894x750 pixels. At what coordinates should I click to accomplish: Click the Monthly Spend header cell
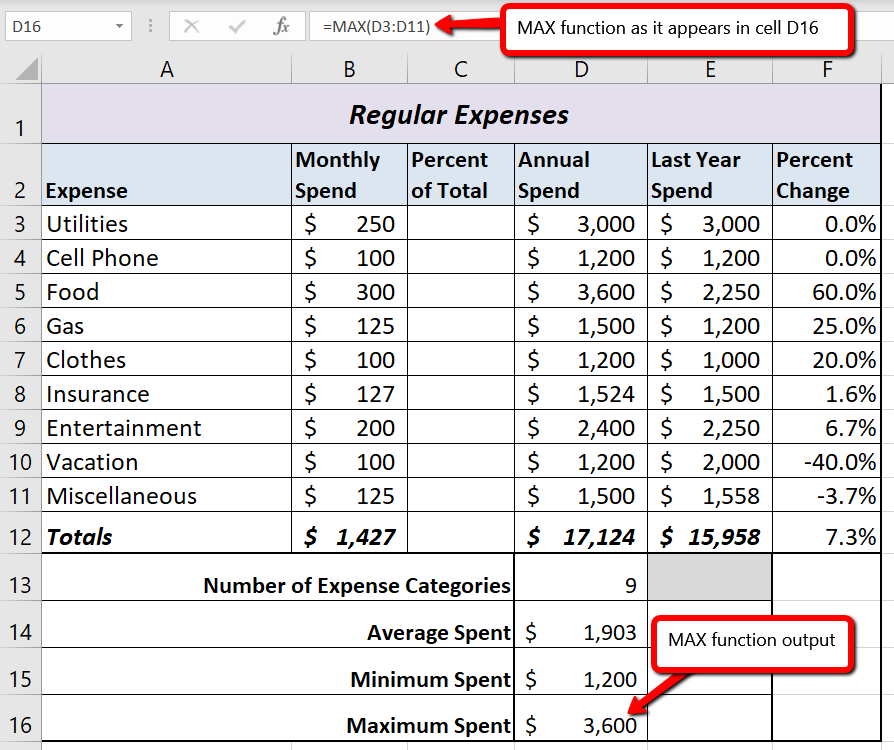click(x=350, y=175)
